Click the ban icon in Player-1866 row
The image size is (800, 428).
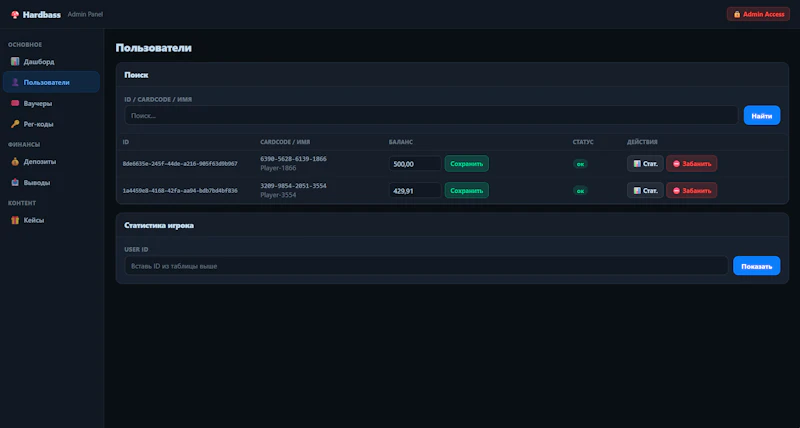click(x=677, y=164)
